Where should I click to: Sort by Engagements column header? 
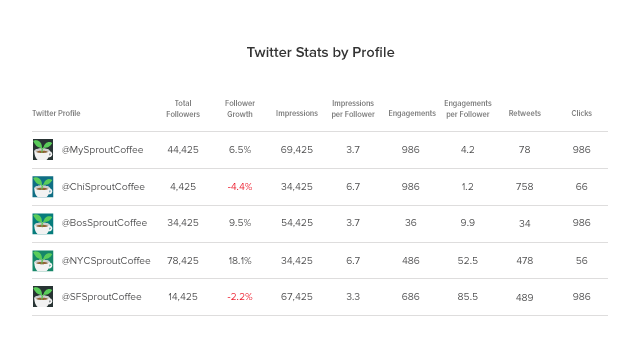412,113
